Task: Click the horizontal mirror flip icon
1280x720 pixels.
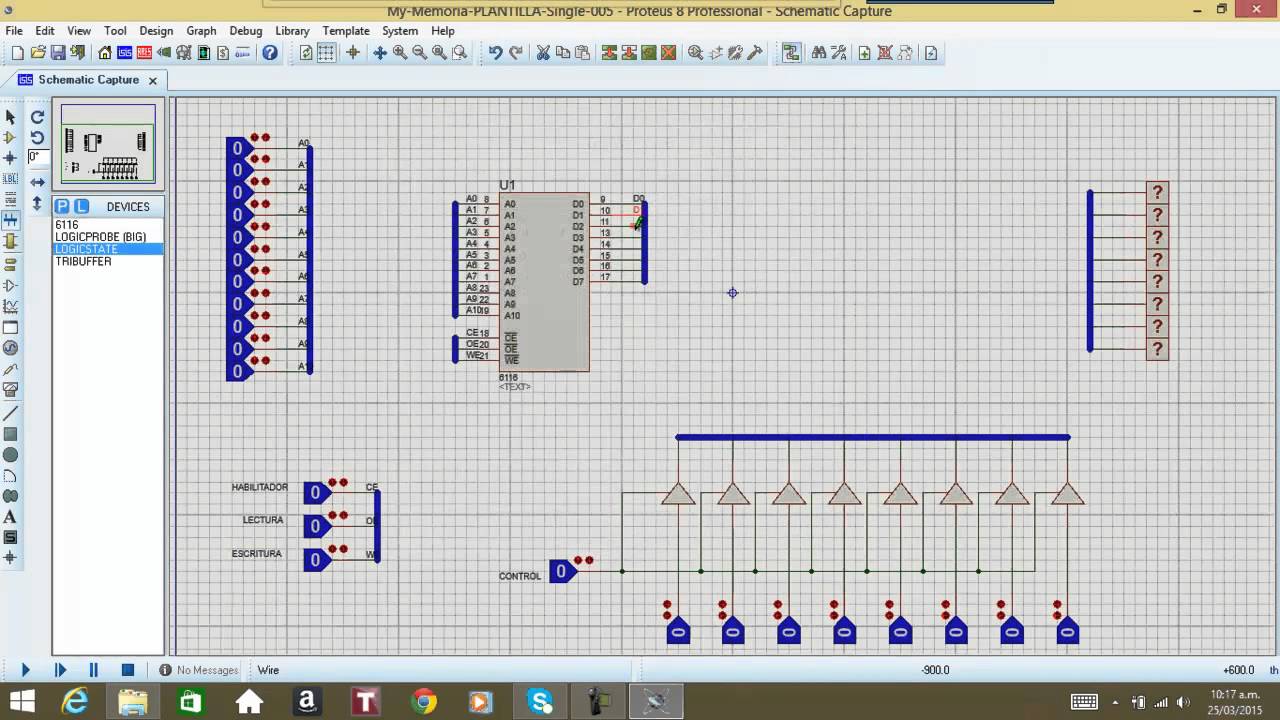Action: tap(37, 182)
